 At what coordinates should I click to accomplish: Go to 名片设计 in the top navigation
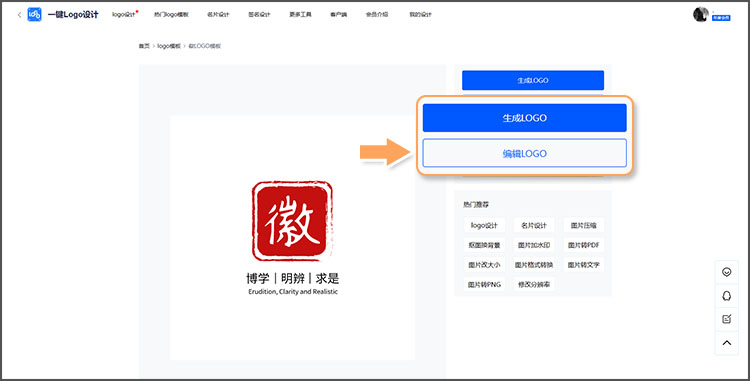pyautogui.click(x=218, y=14)
